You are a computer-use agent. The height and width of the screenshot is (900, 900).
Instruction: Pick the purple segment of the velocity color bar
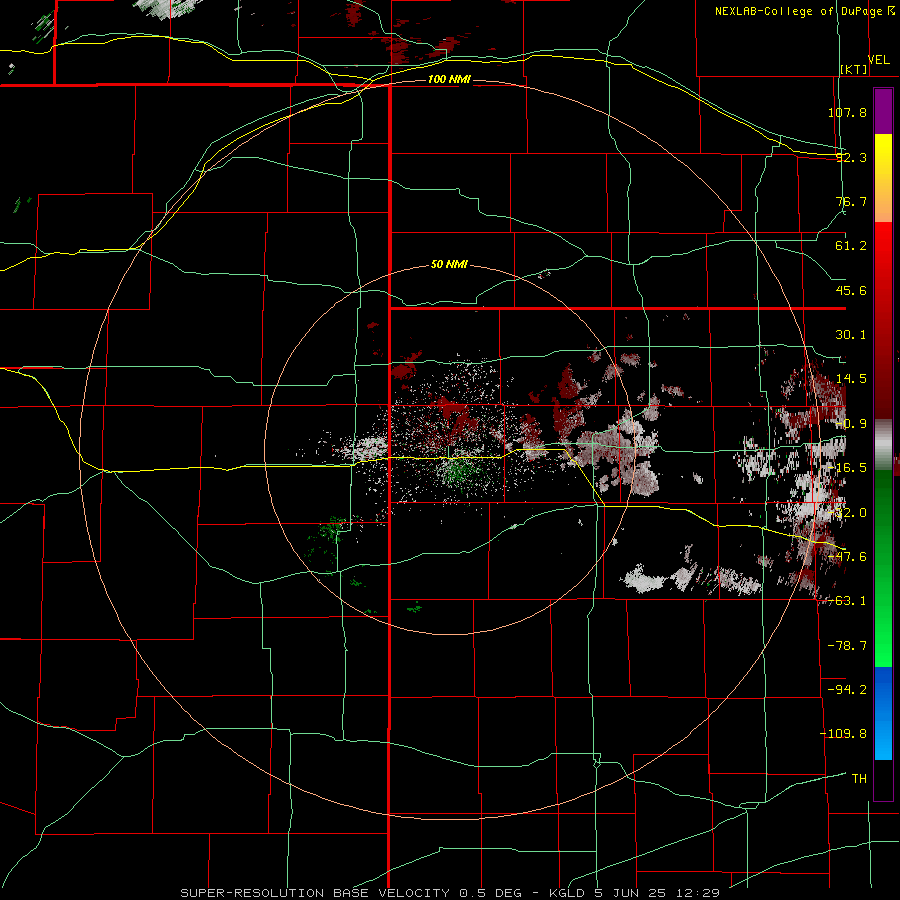(883, 111)
